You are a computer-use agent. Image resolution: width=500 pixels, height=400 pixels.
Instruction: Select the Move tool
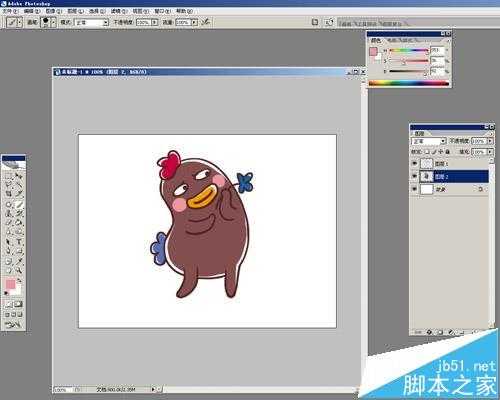[x=19, y=176]
